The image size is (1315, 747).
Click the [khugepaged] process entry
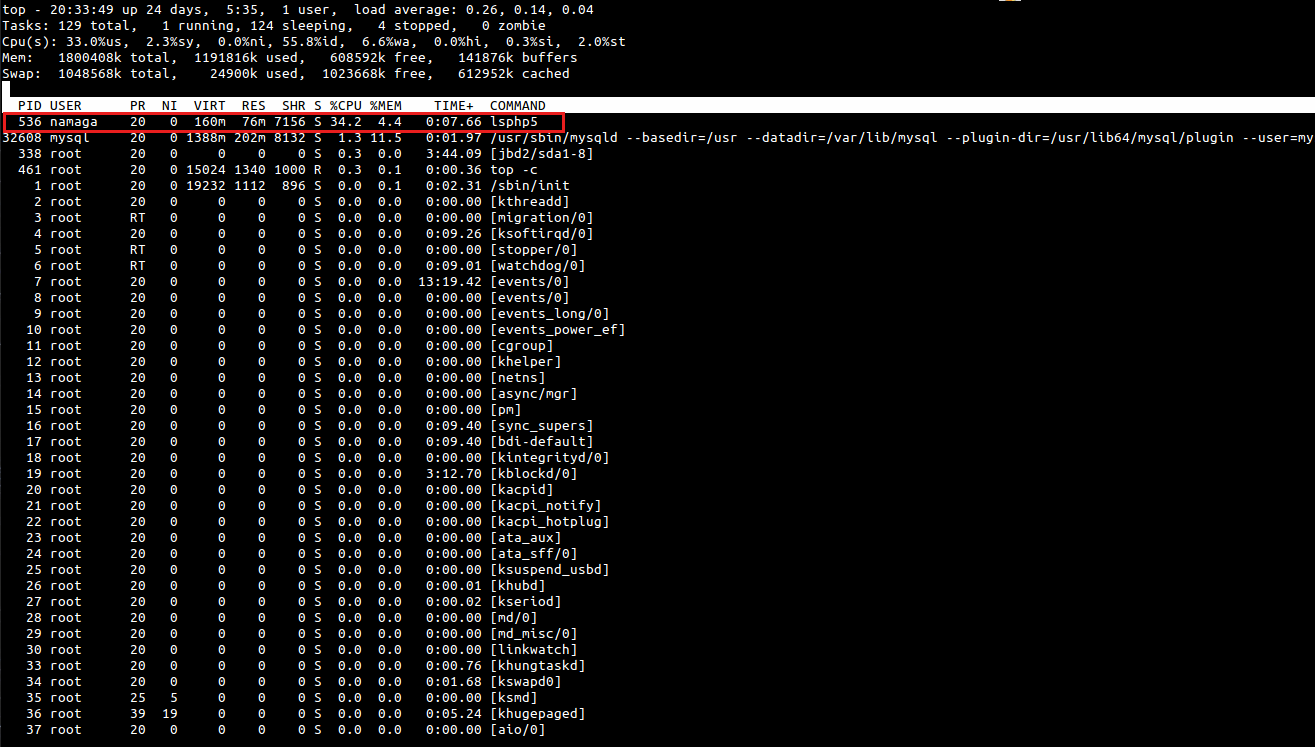click(x=538, y=713)
